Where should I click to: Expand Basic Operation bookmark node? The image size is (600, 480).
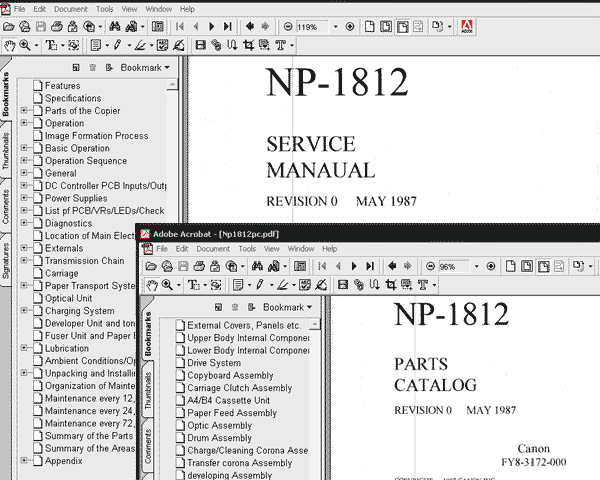(24, 148)
